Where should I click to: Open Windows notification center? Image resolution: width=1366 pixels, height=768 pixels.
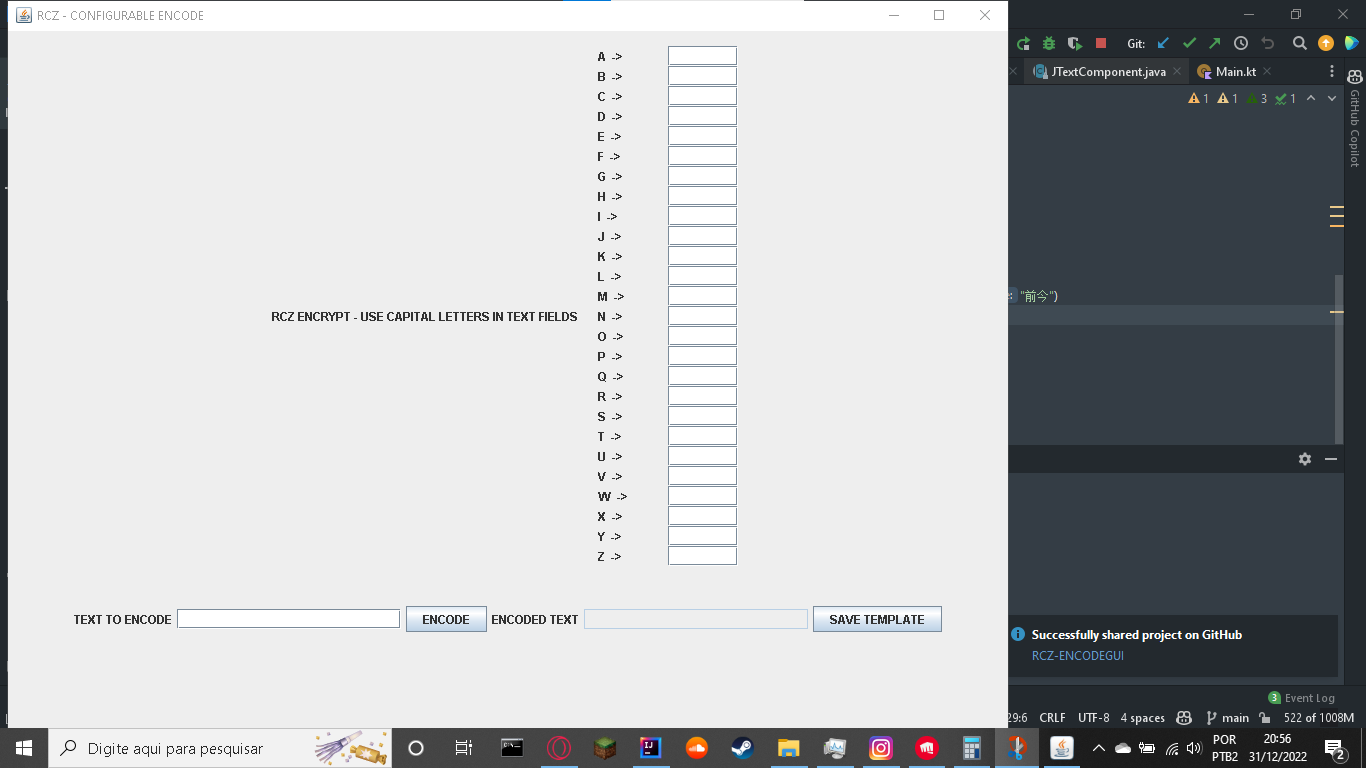pyautogui.click(x=1334, y=748)
